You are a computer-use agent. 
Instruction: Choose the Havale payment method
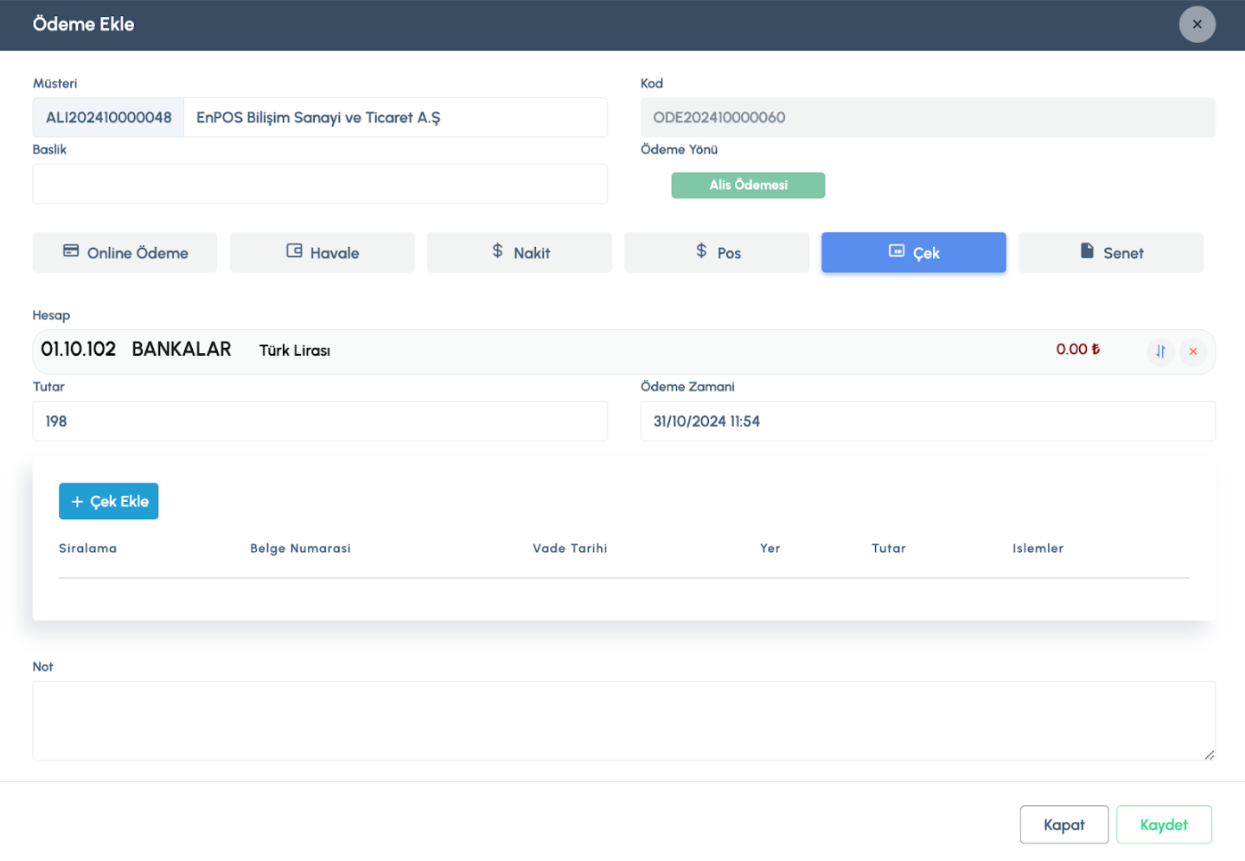[x=322, y=253]
